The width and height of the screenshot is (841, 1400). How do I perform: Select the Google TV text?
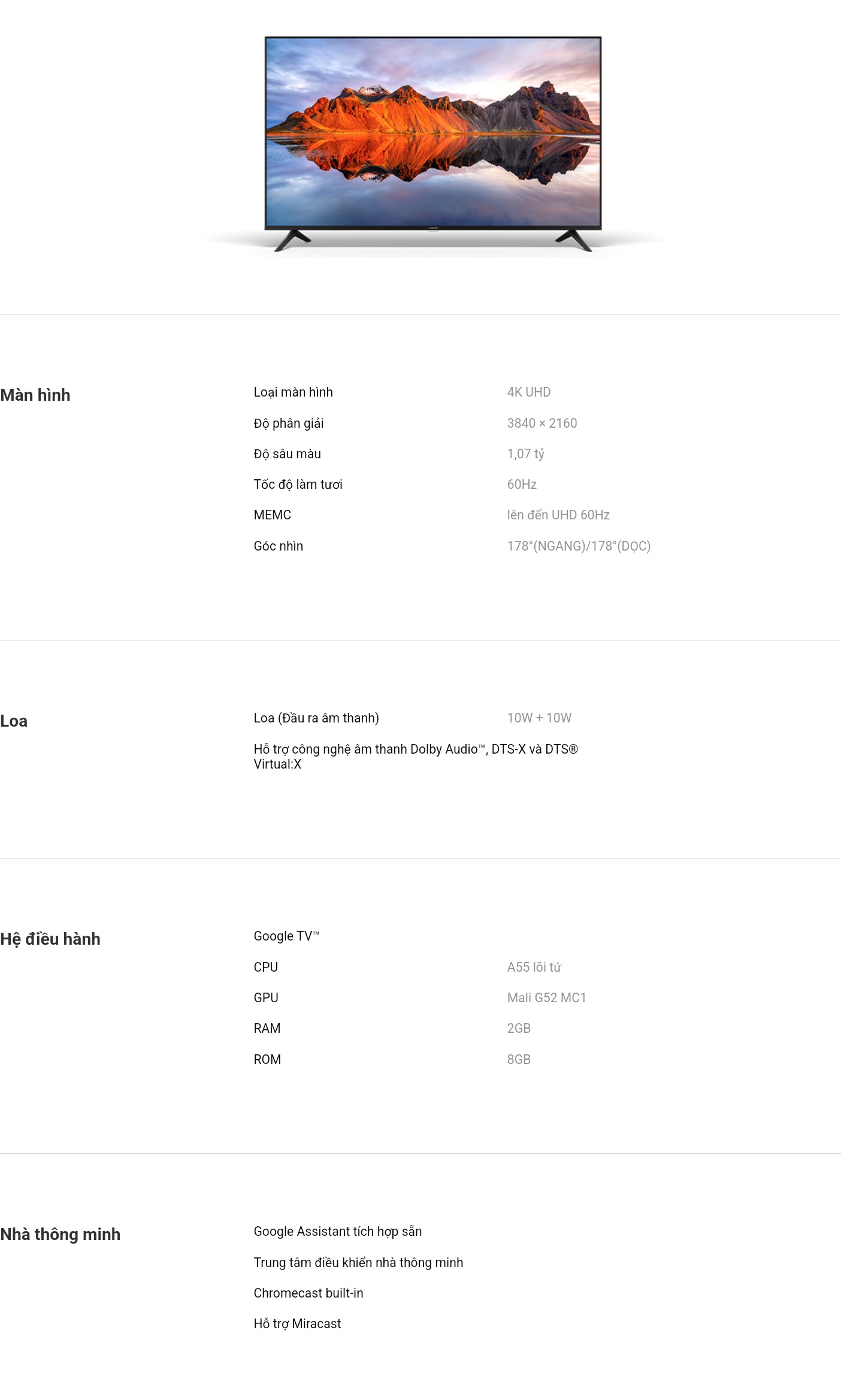(x=286, y=936)
